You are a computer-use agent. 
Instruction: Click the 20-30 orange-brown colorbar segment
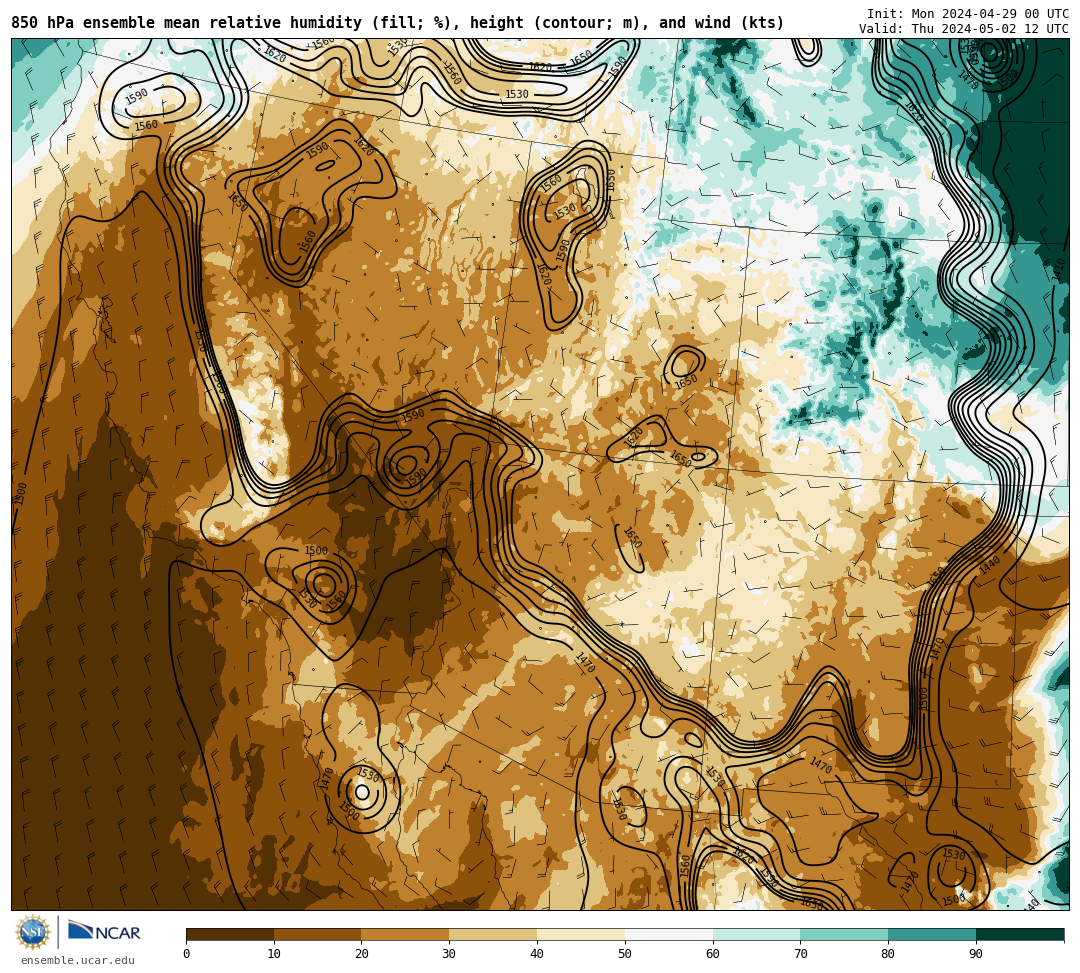click(406, 934)
